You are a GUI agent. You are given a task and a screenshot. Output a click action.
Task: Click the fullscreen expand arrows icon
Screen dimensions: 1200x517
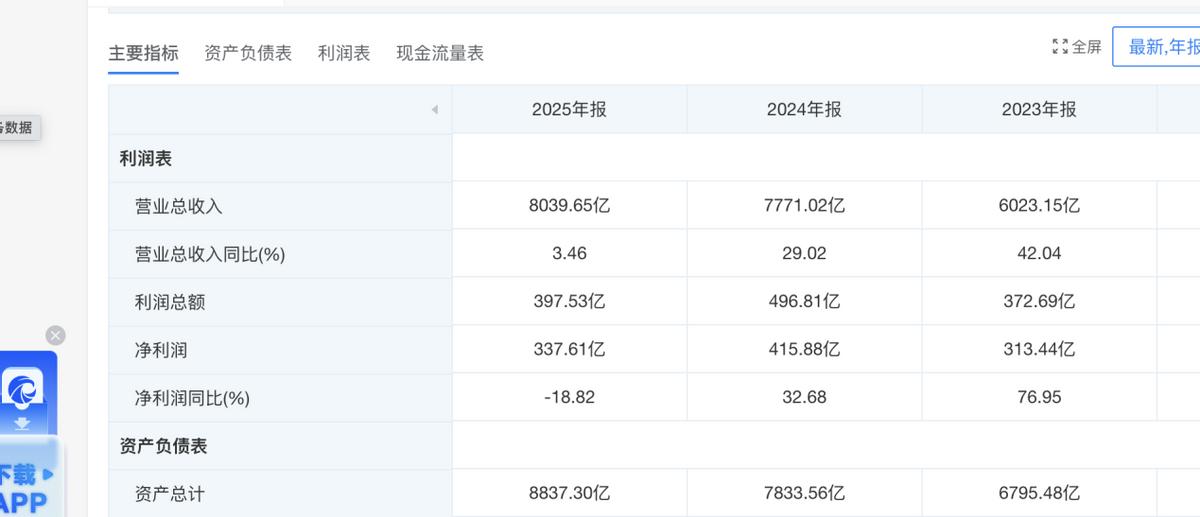point(1060,47)
